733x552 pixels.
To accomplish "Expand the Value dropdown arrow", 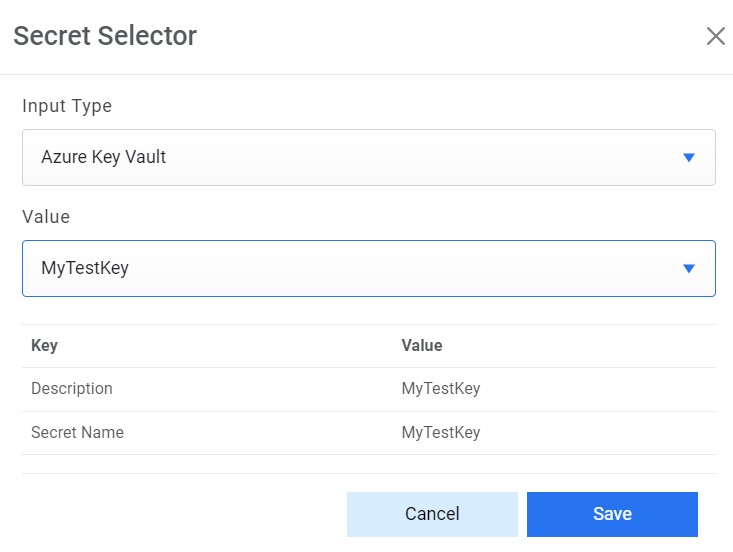I will [688, 268].
